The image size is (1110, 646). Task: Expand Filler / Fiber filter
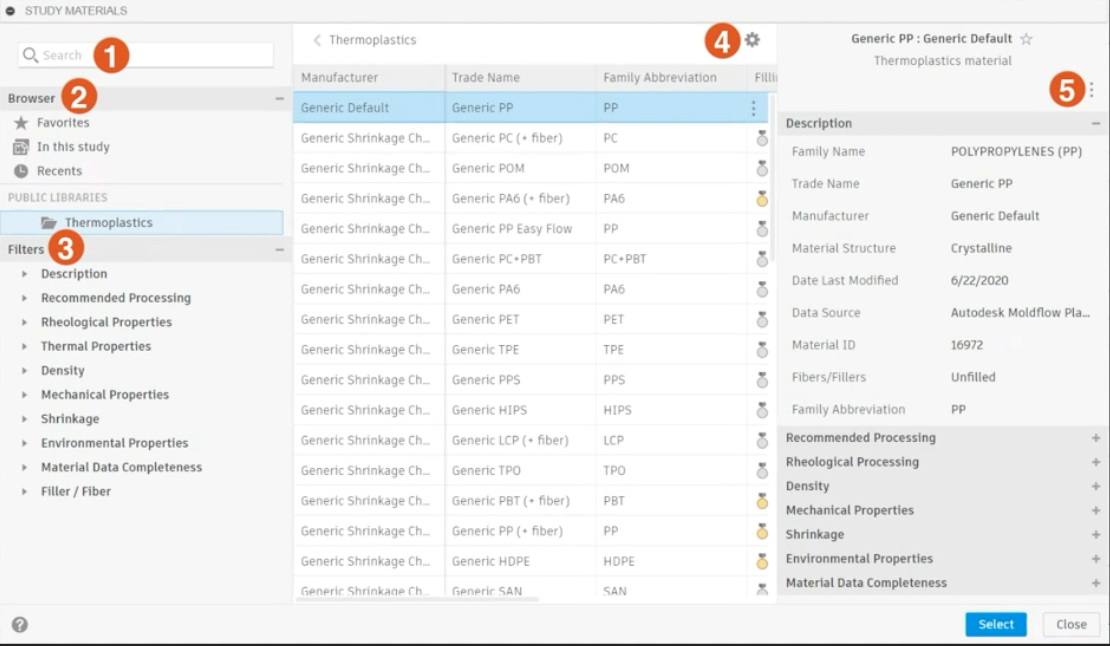[x=24, y=491]
